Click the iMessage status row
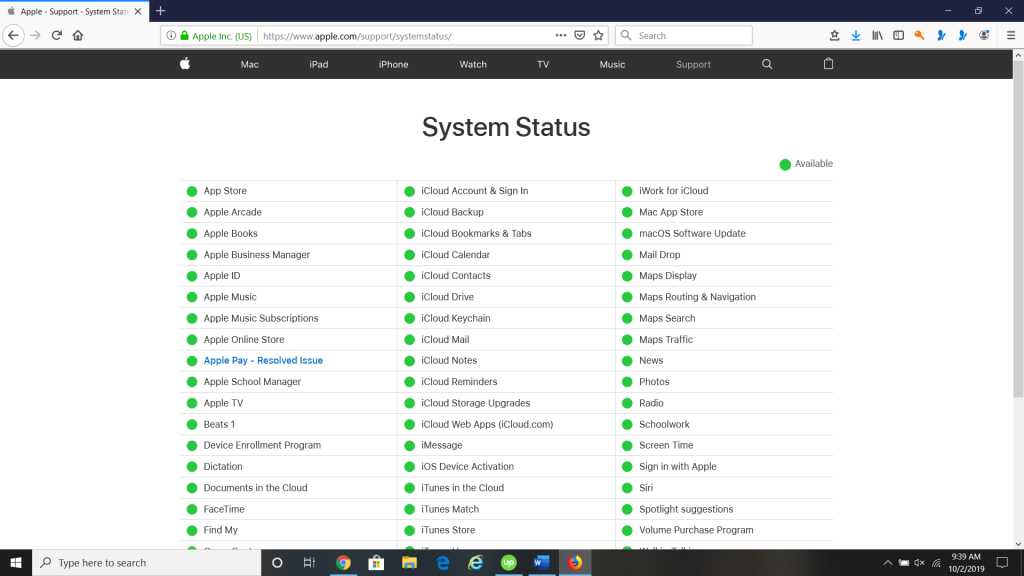The width and height of the screenshot is (1024, 576). pos(506,445)
